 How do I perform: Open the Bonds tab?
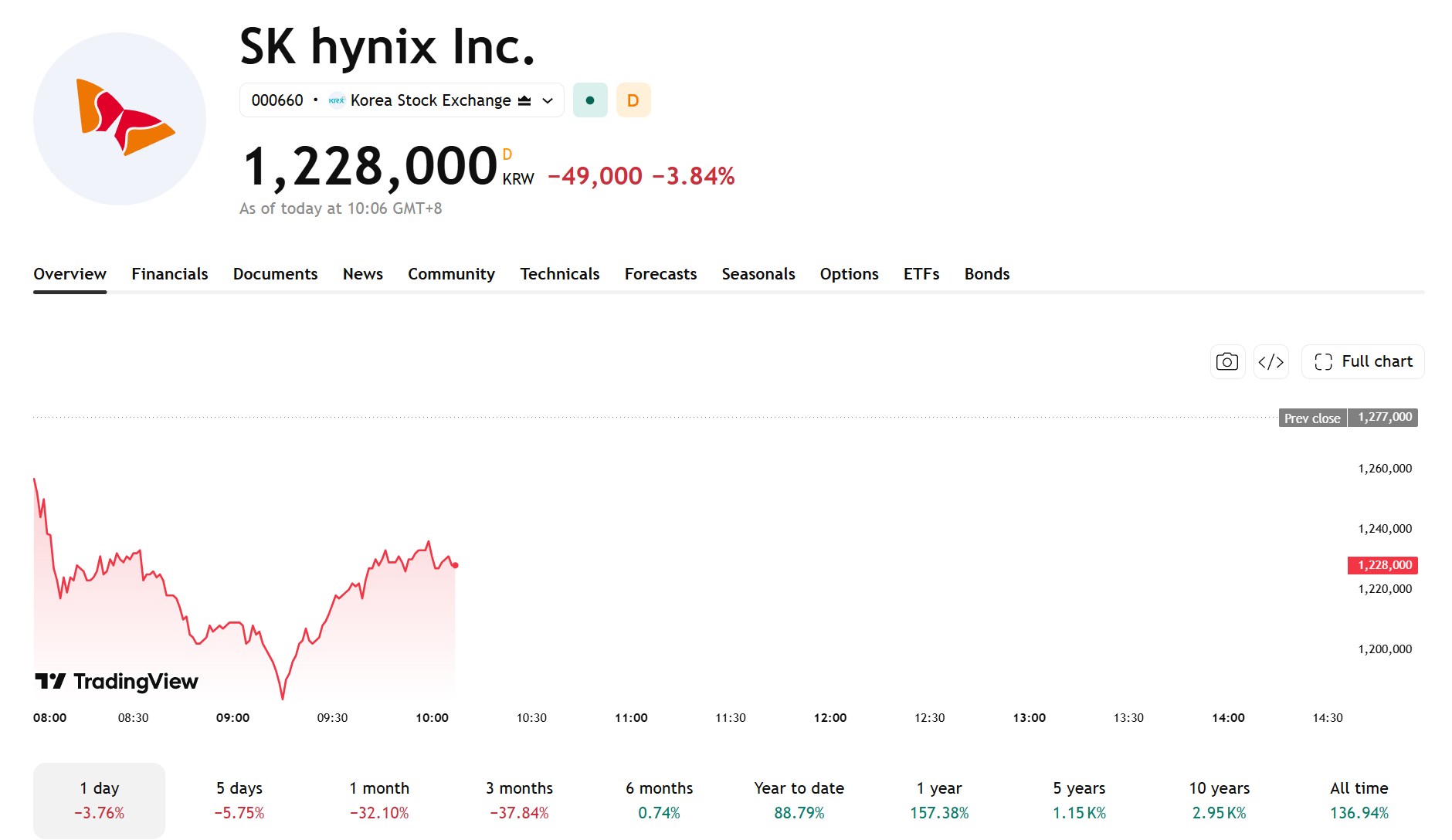click(x=987, y=274)
